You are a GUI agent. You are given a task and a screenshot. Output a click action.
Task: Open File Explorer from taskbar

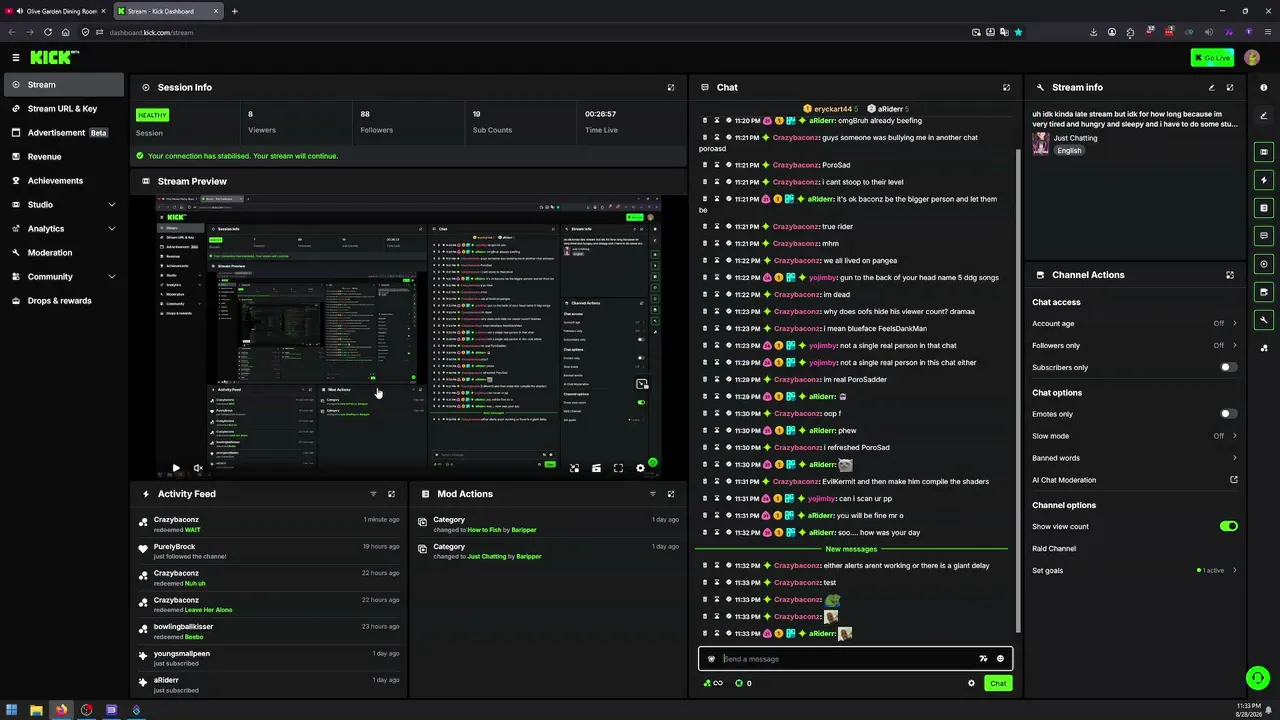tap(37, 710)
